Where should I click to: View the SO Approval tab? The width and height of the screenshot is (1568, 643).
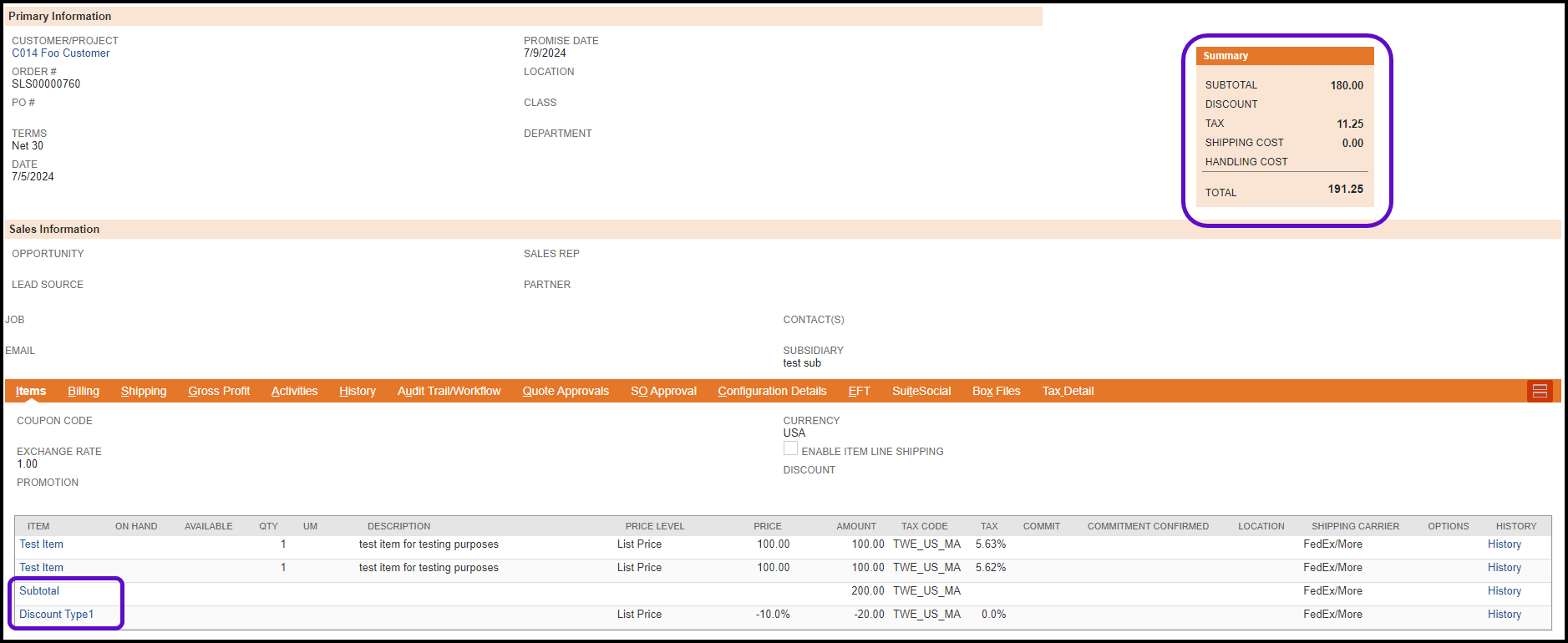663,391
